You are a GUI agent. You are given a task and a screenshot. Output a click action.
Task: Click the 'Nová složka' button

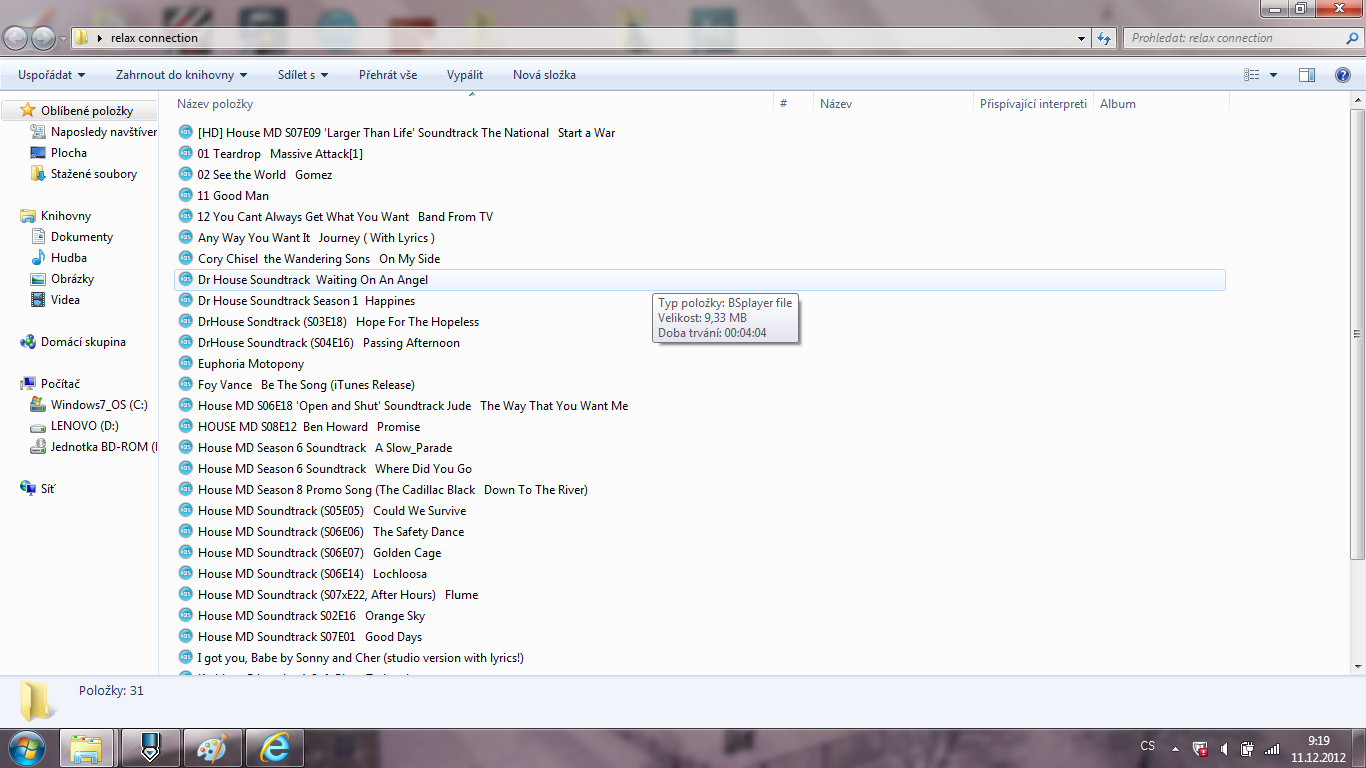coord(544,75)
